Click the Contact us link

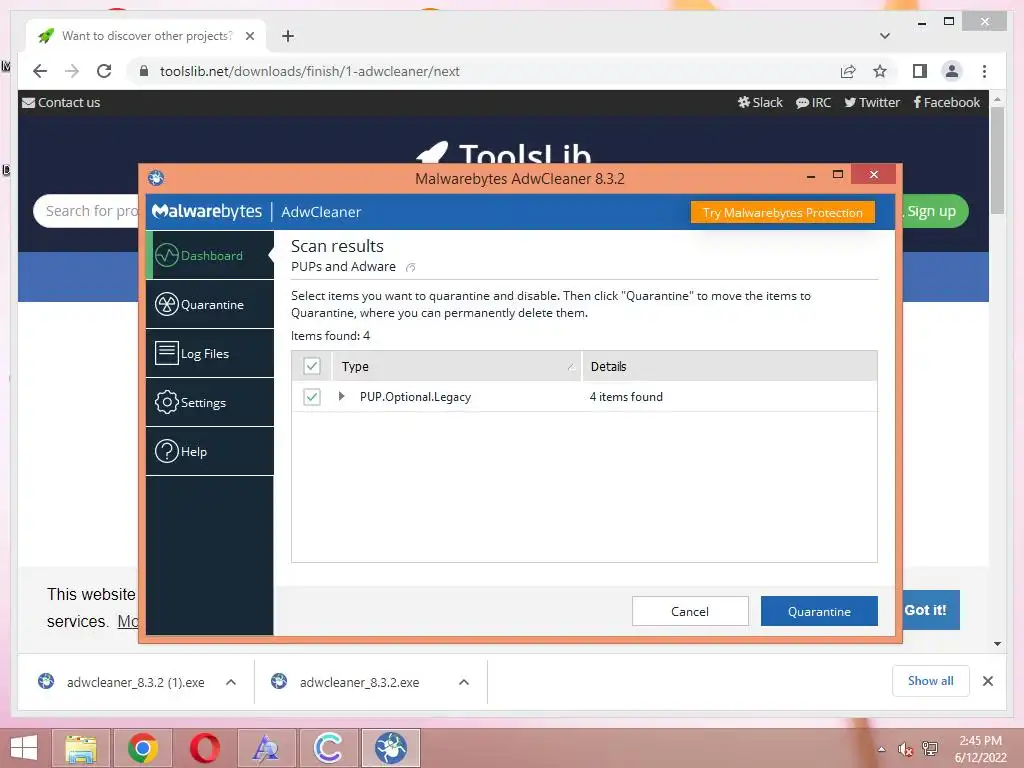point(61,103)
